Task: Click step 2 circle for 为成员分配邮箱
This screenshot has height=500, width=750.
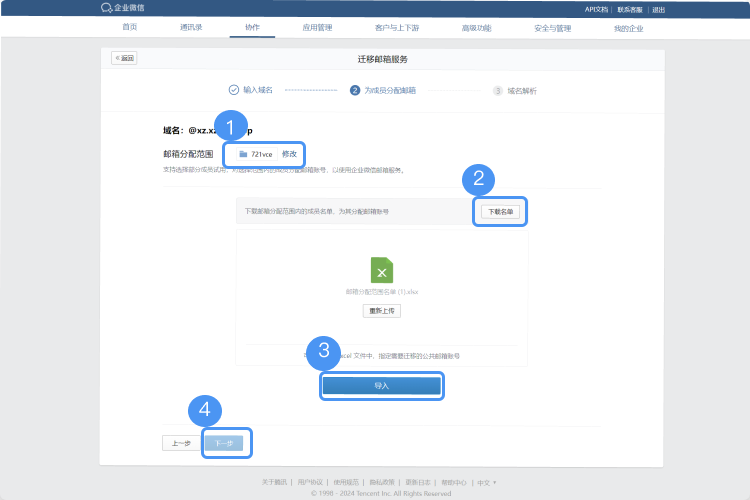Action: [x=355, y=90]
